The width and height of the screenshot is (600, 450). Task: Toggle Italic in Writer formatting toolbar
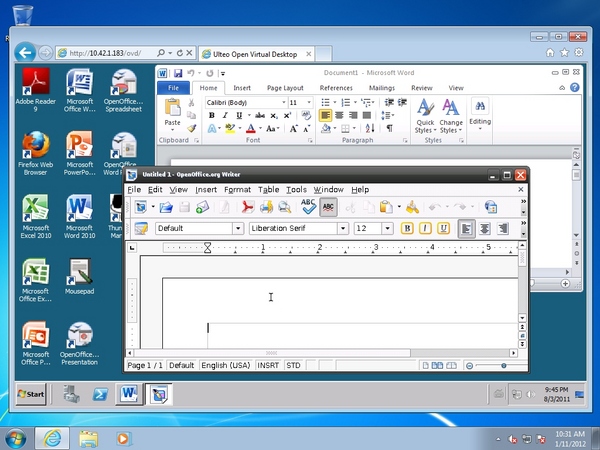[425, 228]
